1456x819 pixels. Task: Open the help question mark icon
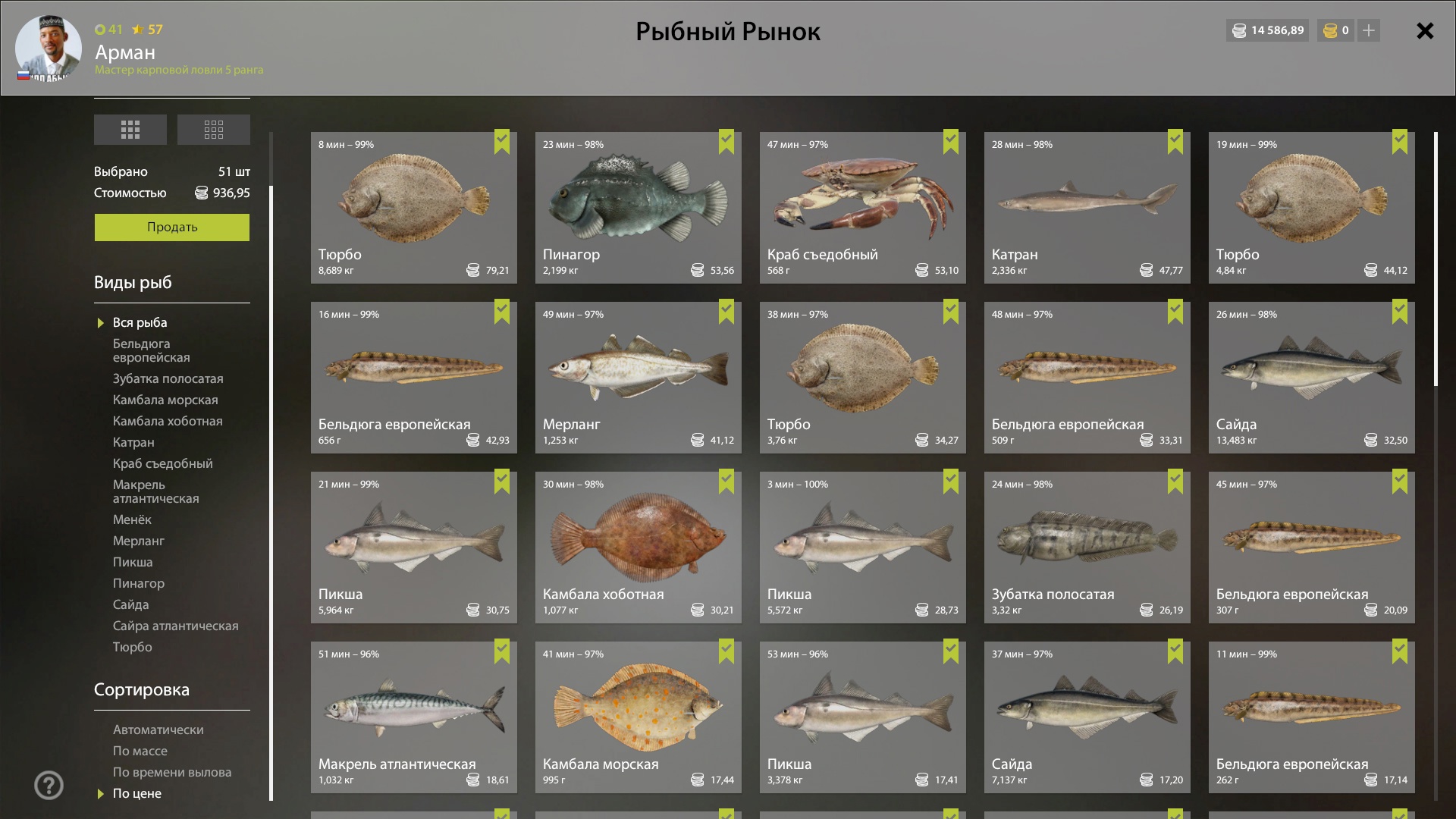click(x=49, y=785)
